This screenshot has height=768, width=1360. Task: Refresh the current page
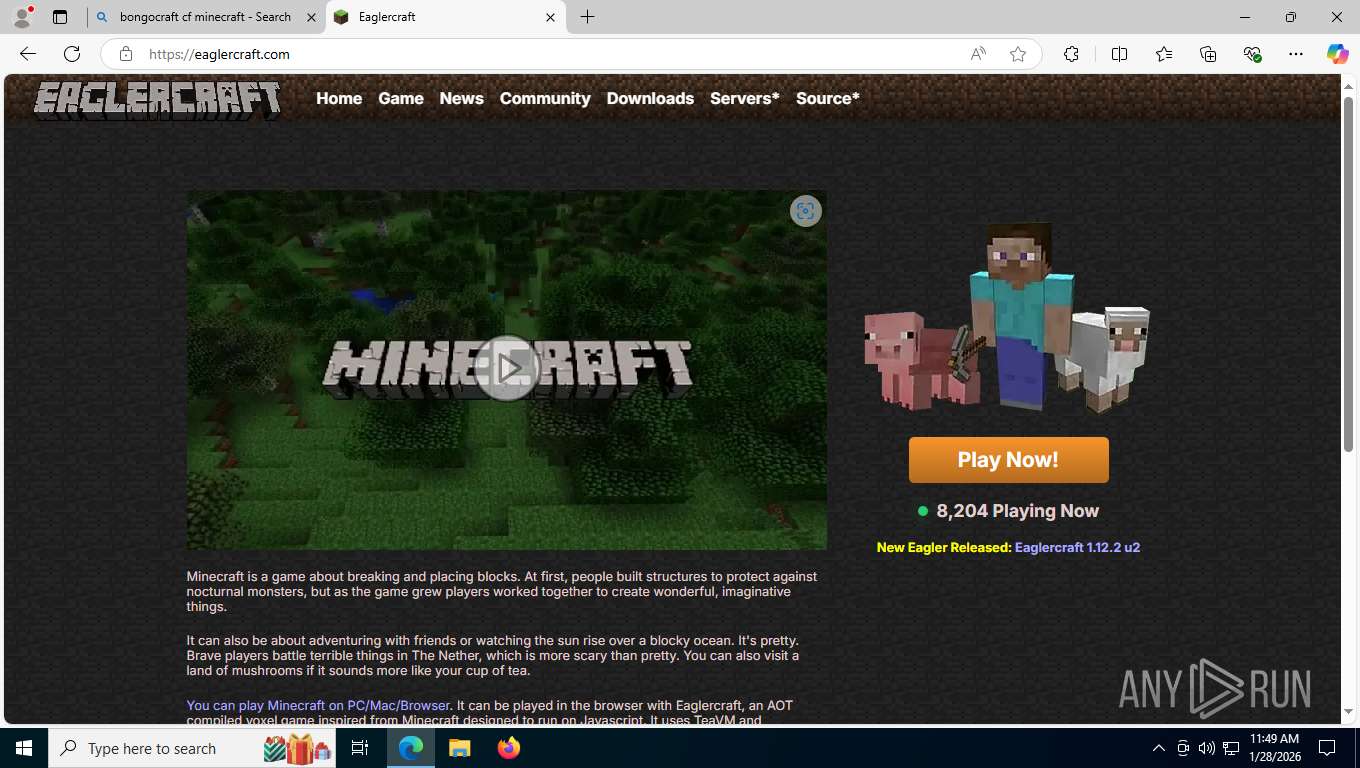tap(72, 54)
